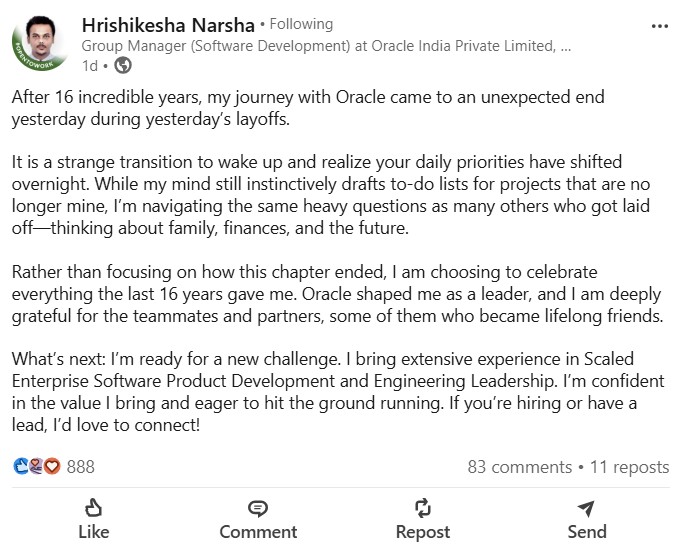677x554 pixels.
Task: Click the Repost text label
Action: coord(422,532)
